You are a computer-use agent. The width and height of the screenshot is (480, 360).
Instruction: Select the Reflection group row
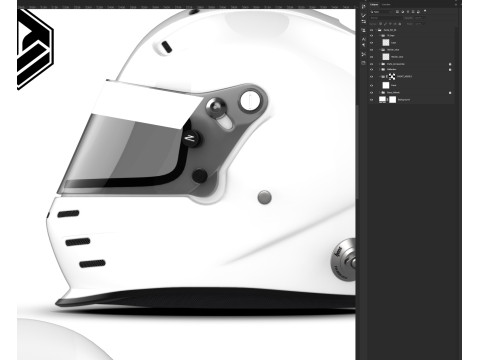click(412, 70)
